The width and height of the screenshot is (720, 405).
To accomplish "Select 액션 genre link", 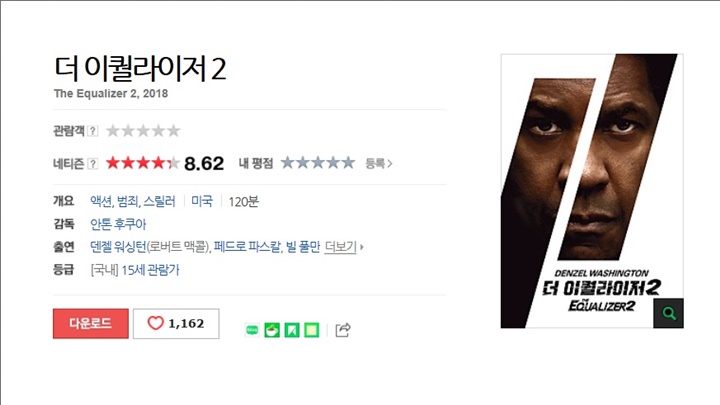I will point(101,201).
